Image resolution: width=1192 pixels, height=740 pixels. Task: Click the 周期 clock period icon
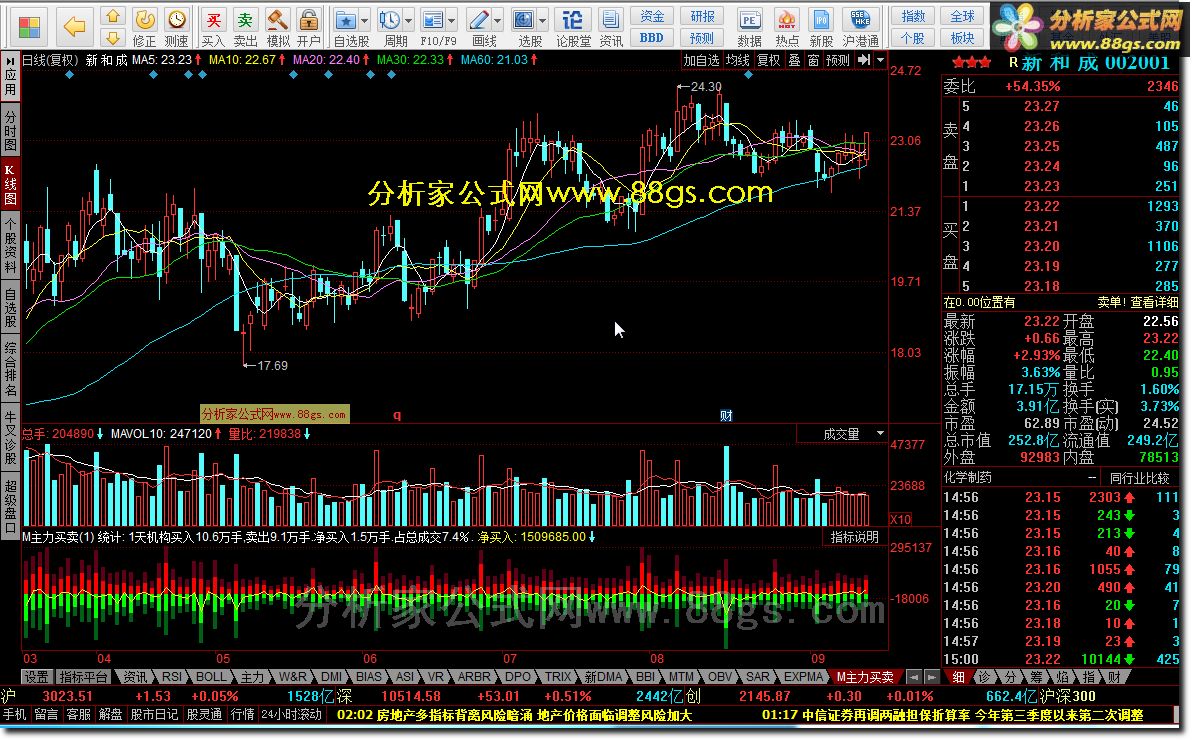390,27
